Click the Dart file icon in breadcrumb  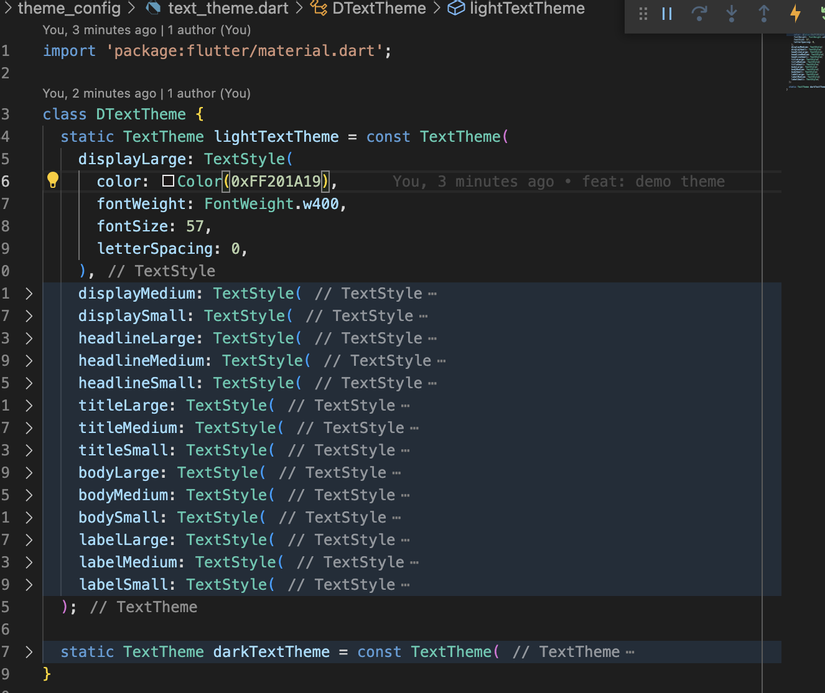click(153, 9)
